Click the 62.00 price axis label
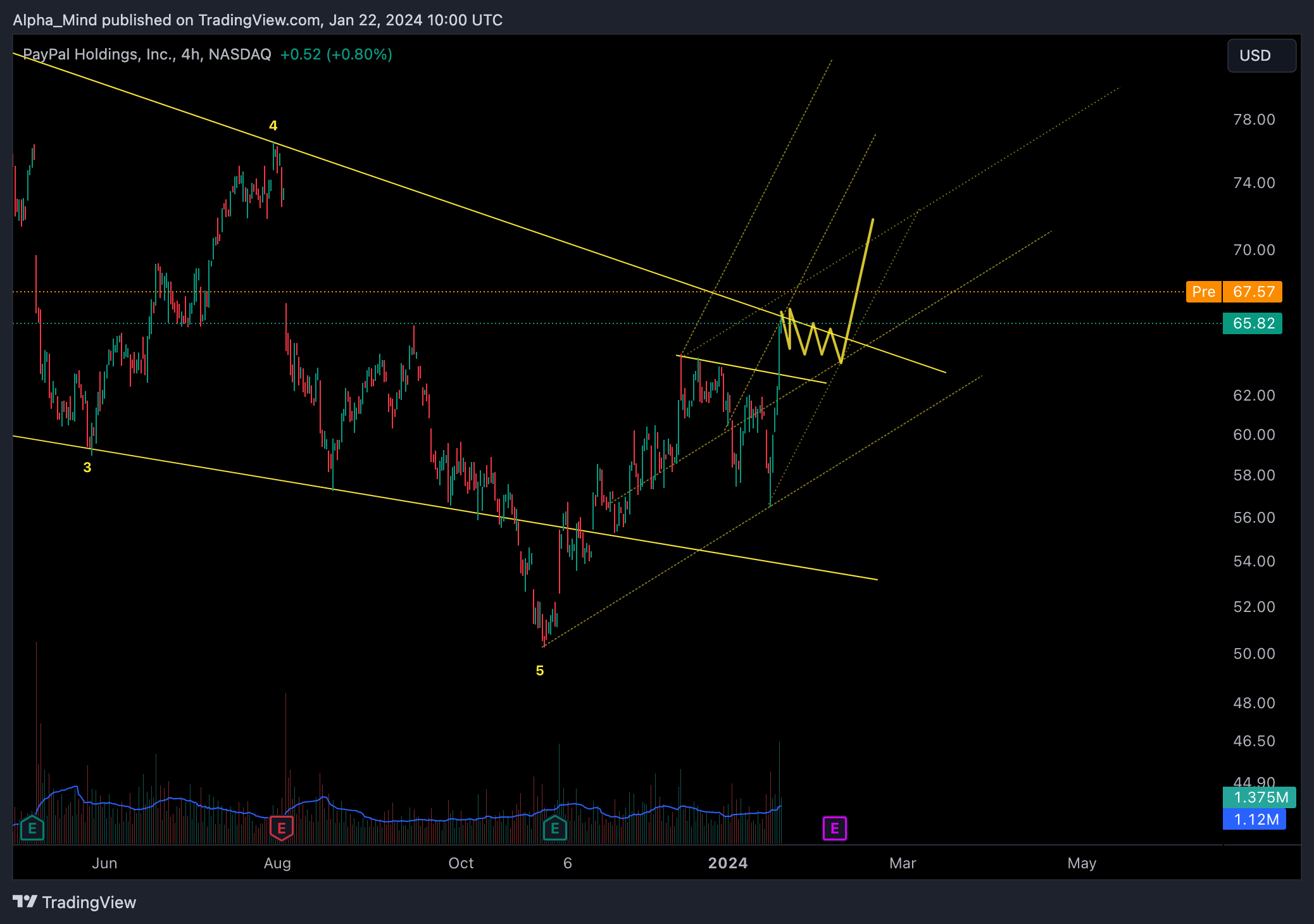1314x924 pixels. (x=1254, y=396)
